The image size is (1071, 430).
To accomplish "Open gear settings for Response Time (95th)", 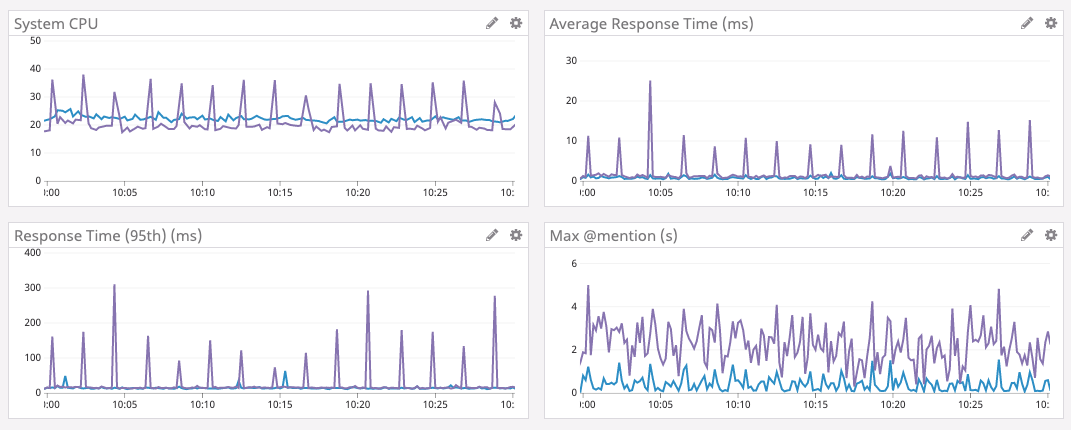I will point(516,235).
